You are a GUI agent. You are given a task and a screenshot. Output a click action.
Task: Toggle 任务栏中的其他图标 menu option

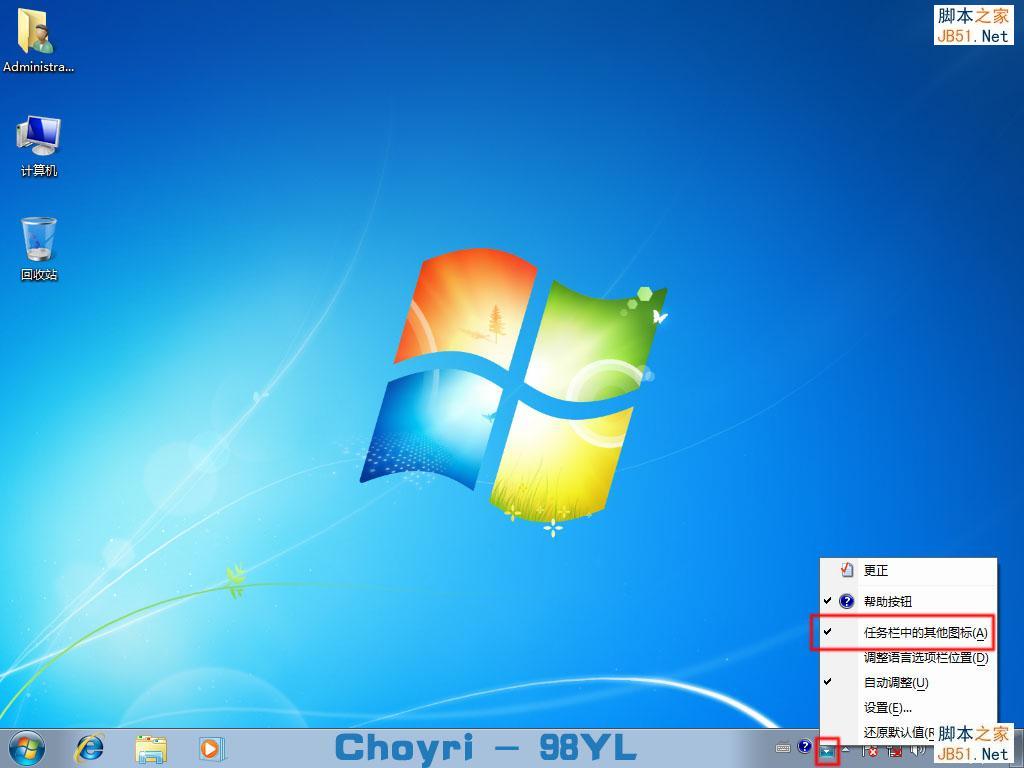point(908,632)
